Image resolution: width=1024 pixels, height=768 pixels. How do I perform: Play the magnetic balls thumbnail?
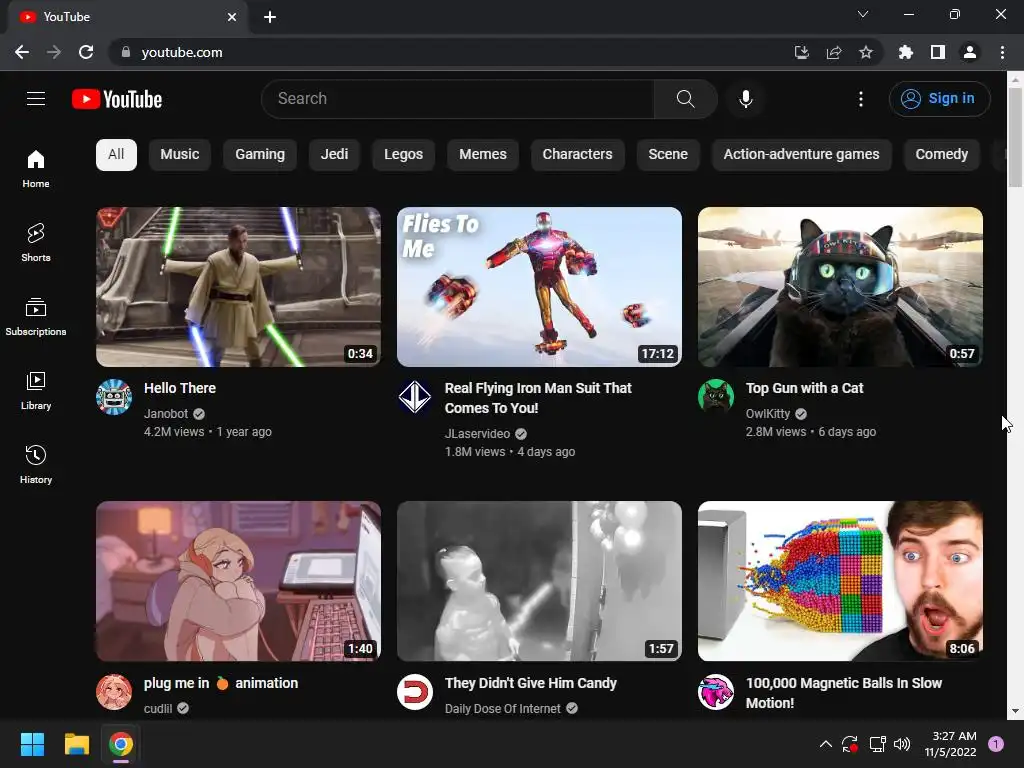point(840,581)
